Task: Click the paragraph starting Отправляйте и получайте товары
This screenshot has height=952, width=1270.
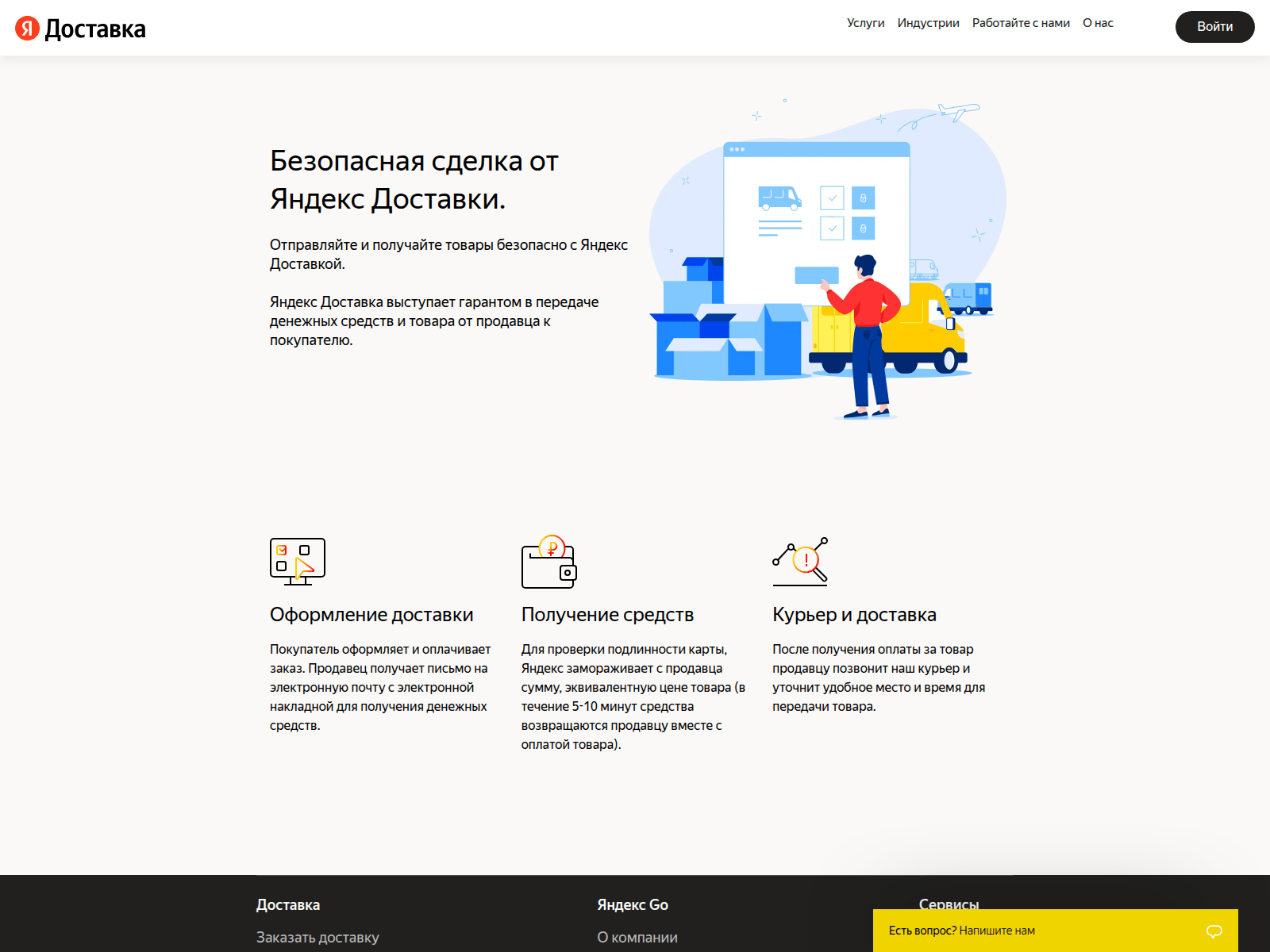Action: click(x=448, y=255)
